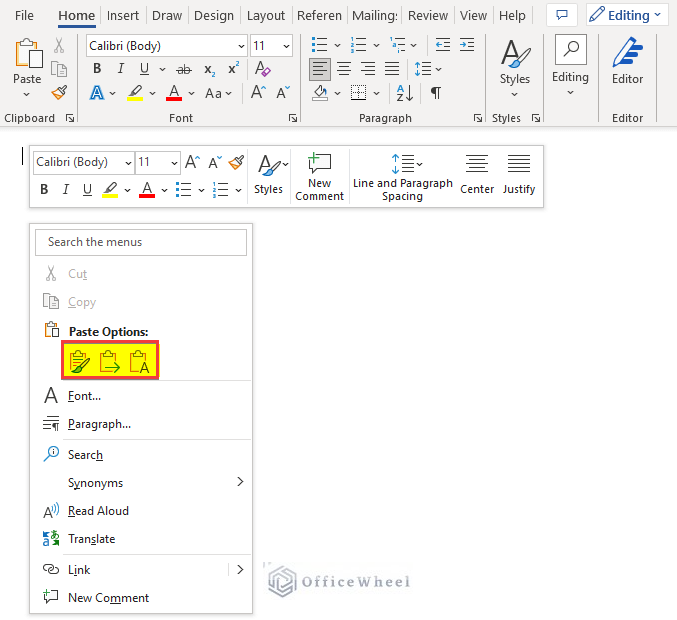
Task: Clear all formatting with eraser icon
Action: 262,69
